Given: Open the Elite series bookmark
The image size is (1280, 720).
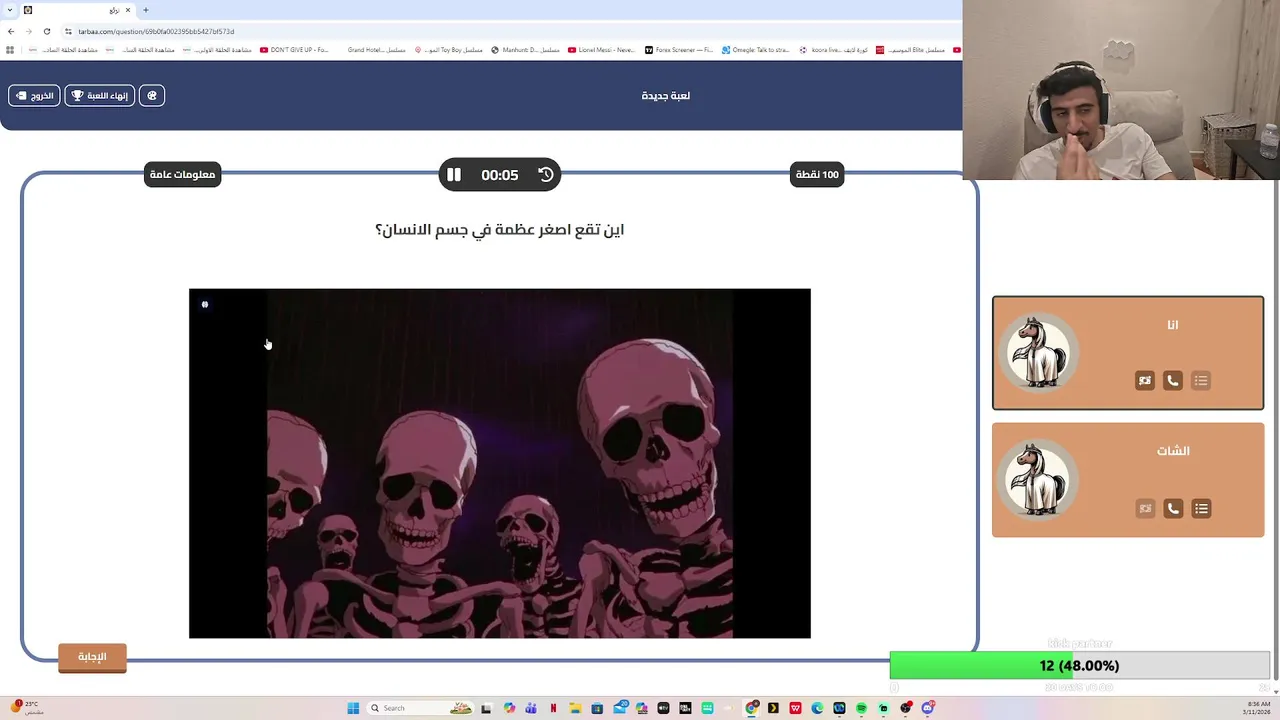Looking at the screenshot, I should [x=910, y=50].
